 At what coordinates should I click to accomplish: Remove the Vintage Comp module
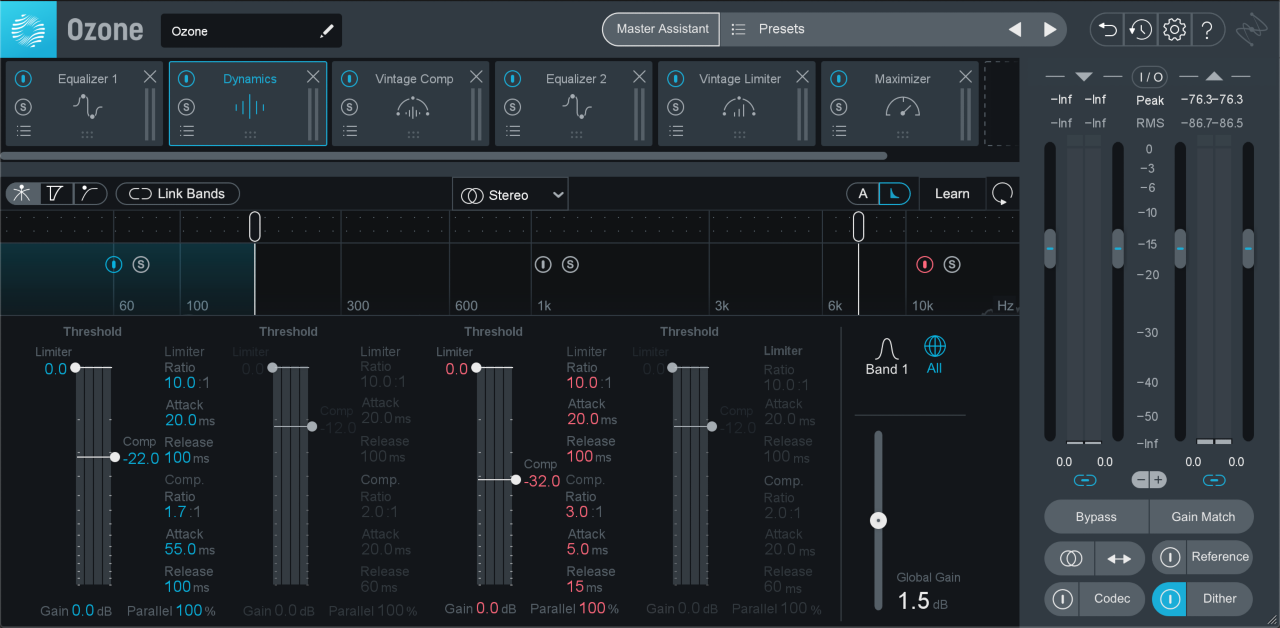(476, 77)
